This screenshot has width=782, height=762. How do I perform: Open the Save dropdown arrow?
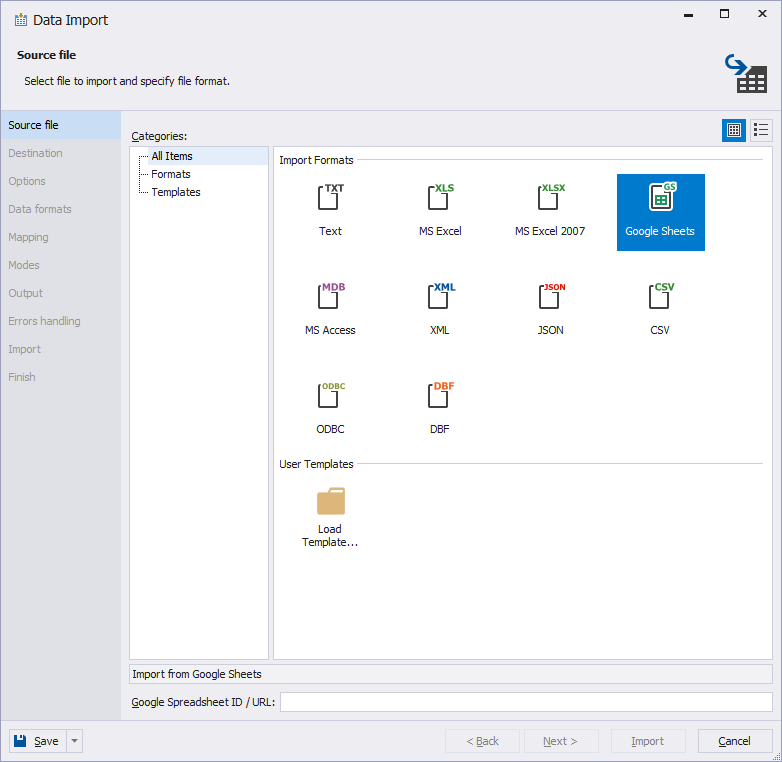[74, 741]
